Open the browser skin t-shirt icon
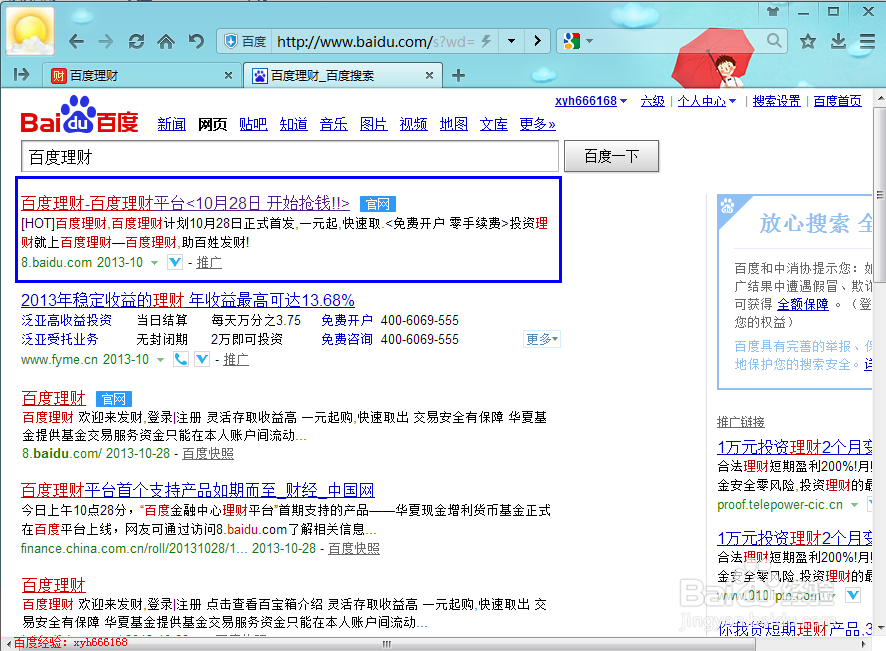Viewport: 886px width, 651px height. point(775,11)
